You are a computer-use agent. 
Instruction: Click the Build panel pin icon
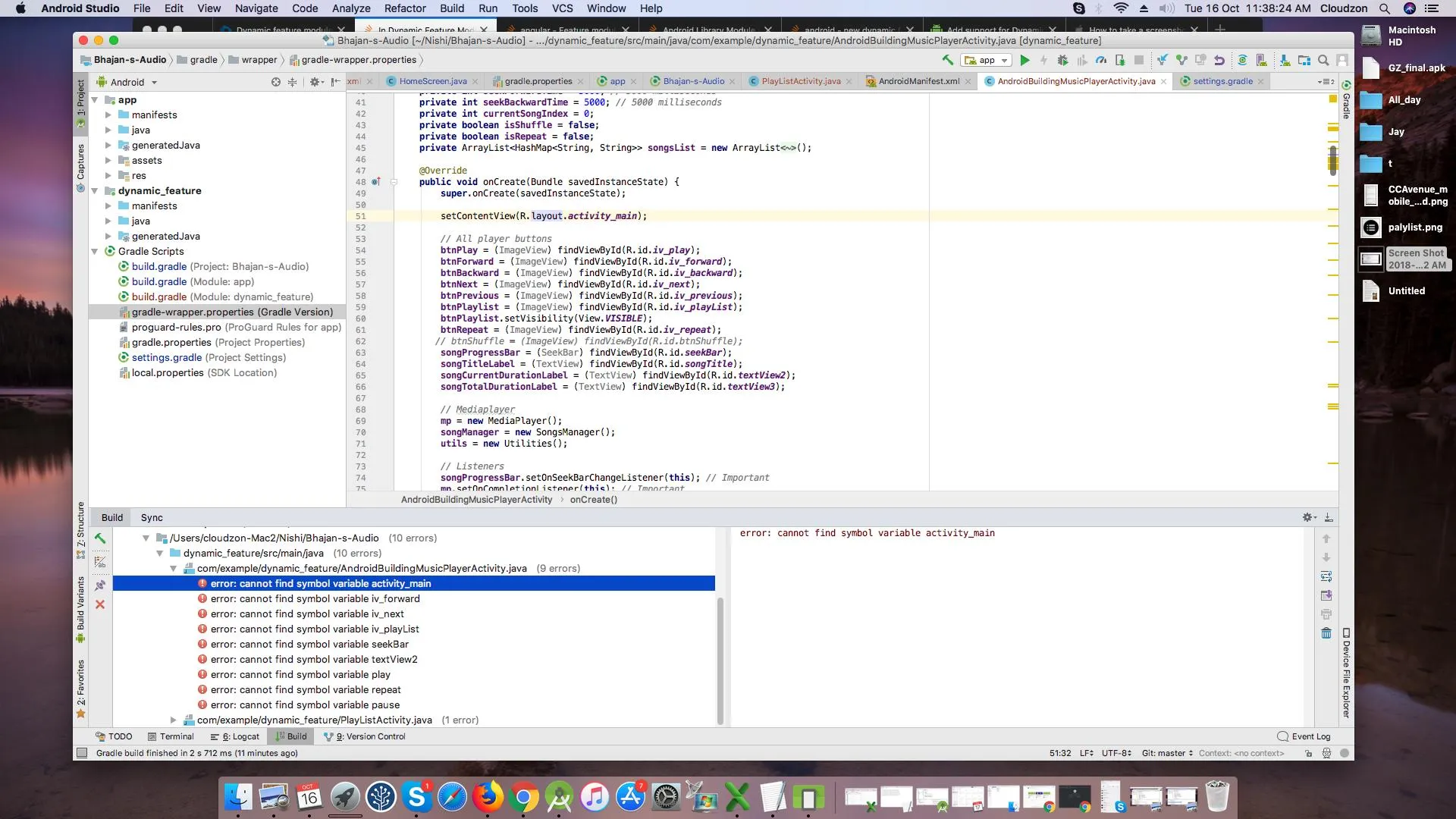click(100, 585)
